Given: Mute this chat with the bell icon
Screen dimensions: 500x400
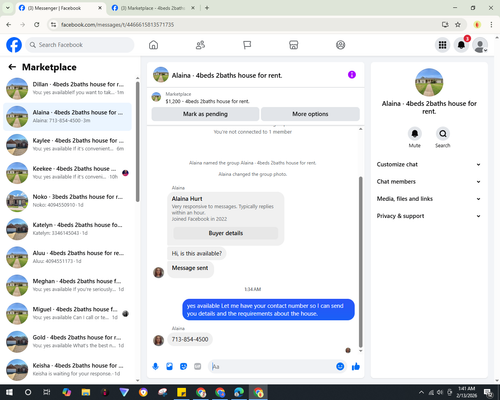Looking at the screenshot, I should (x=415, y=134).
